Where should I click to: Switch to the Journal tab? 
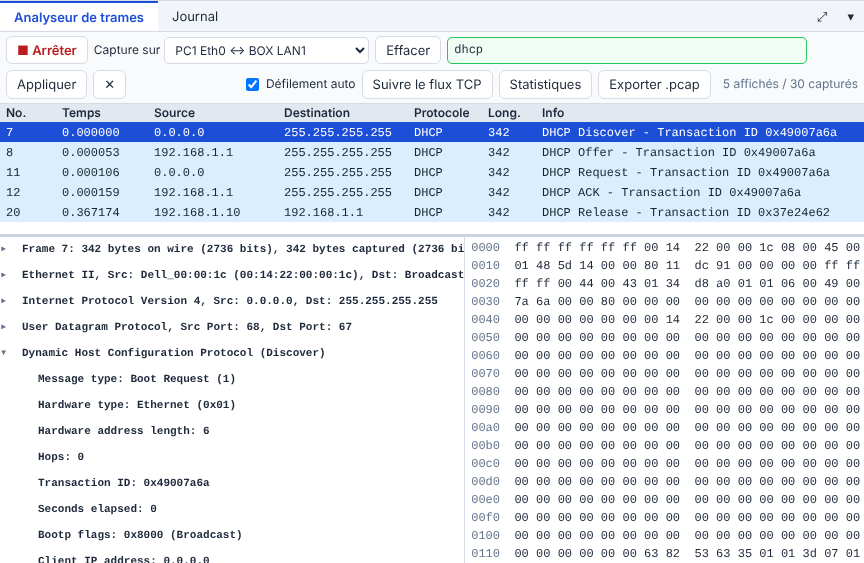(x=195, y=17)
